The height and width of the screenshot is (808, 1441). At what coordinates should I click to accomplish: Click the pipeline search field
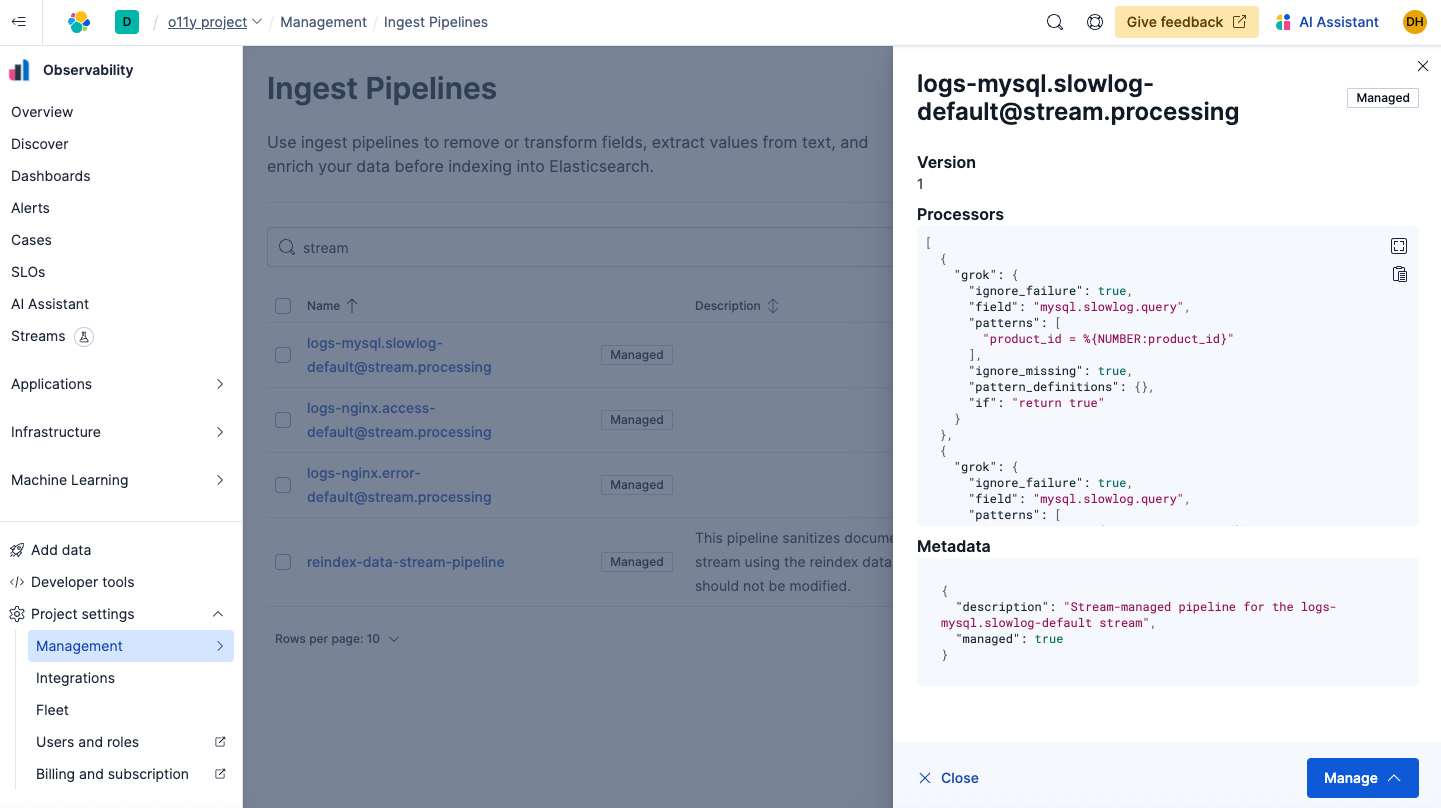point(580,247)
